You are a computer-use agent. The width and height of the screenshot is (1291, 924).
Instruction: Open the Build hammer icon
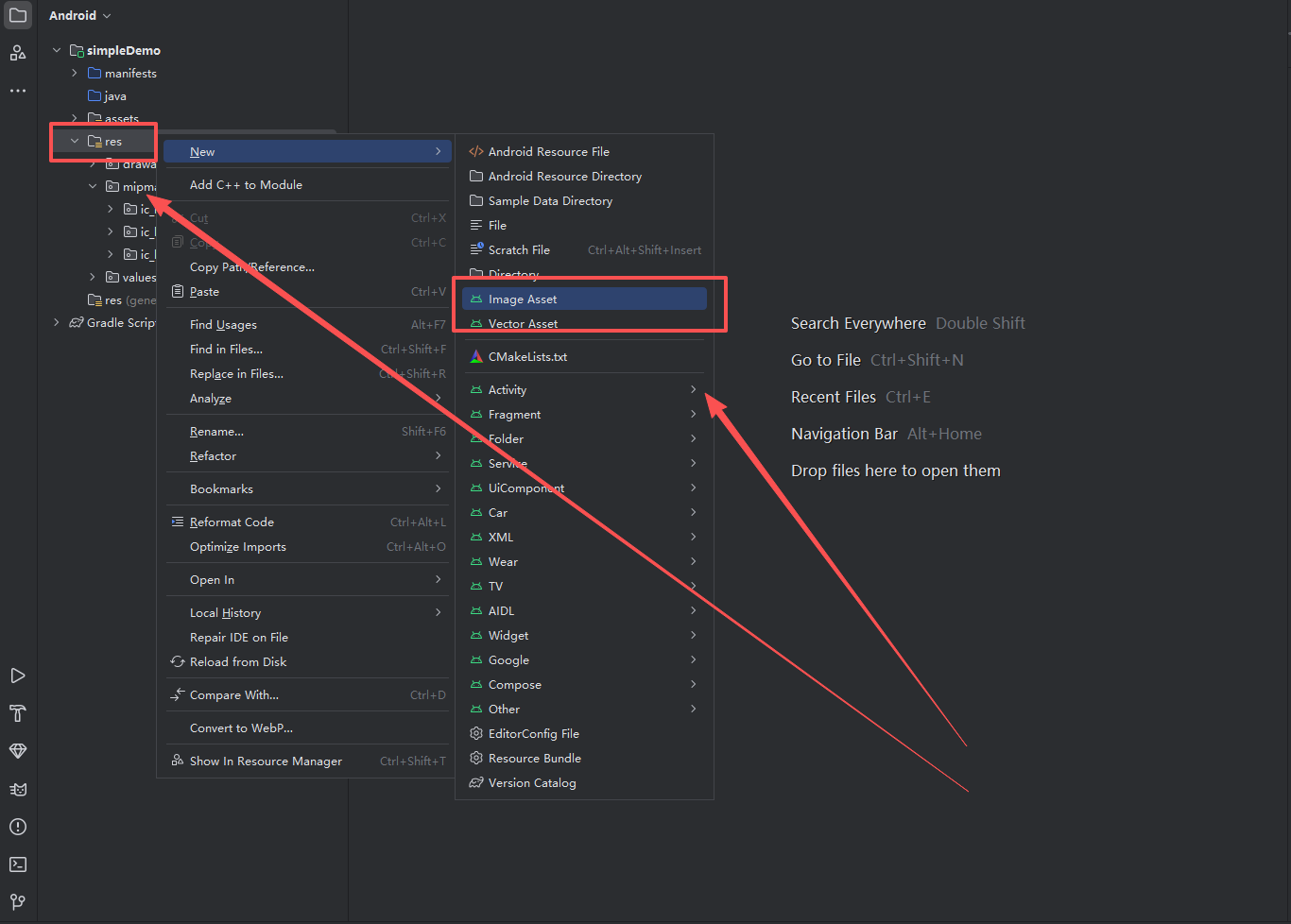[18, 713]
